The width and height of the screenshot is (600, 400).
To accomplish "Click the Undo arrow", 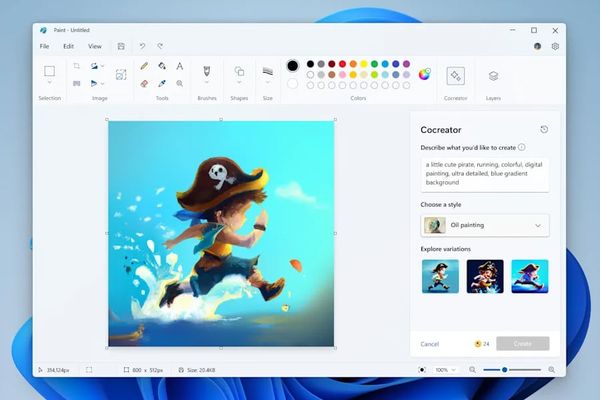I will coord(142,46).
